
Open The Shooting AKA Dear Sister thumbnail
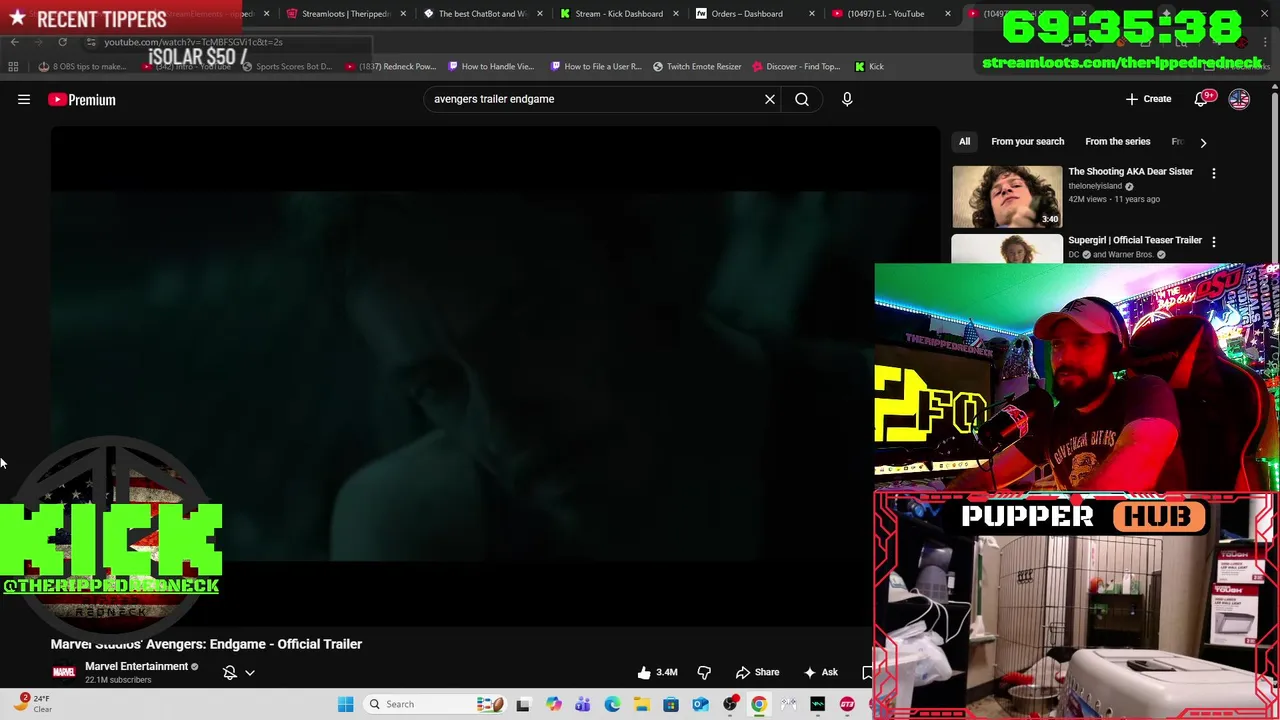click(1007, 197)
